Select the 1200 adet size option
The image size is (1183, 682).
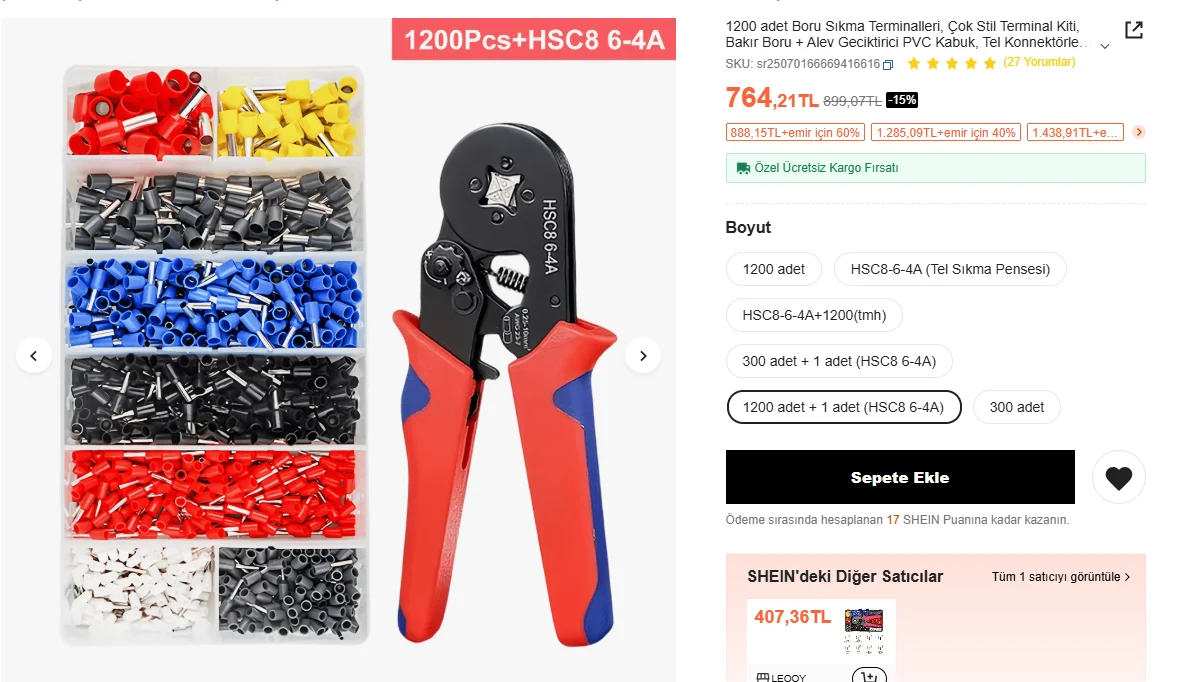click(x=773, y=269)
